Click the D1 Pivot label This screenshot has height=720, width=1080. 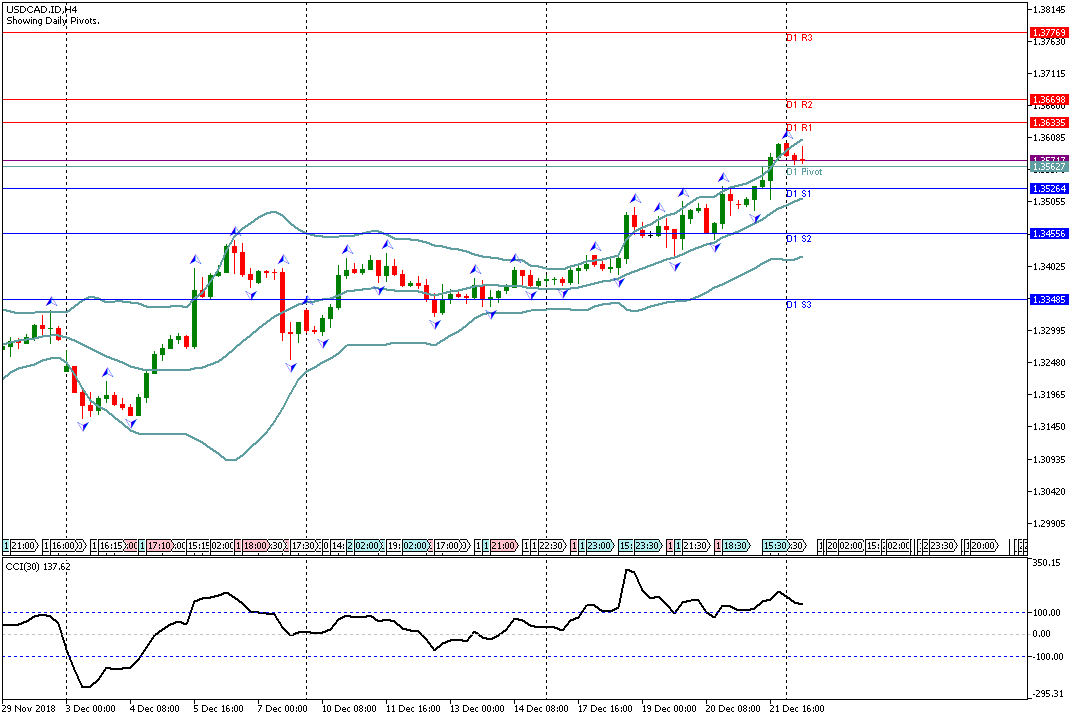804,172
